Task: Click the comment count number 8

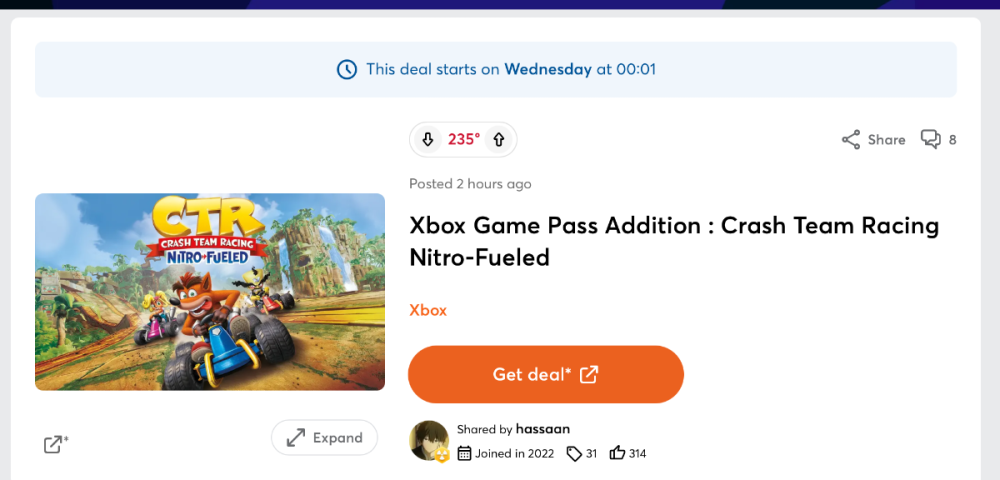Action: click(952, 140)
